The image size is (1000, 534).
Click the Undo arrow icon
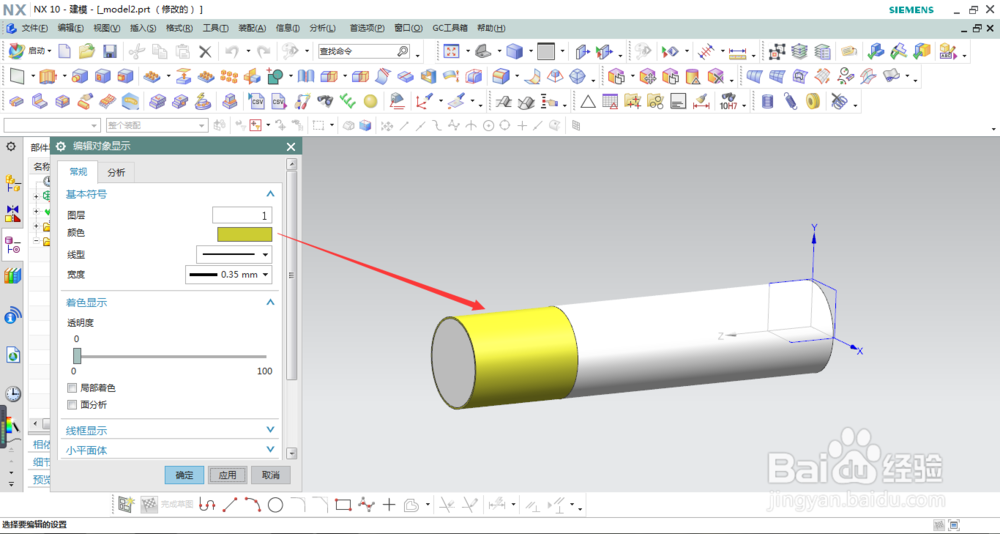point(232,52)
